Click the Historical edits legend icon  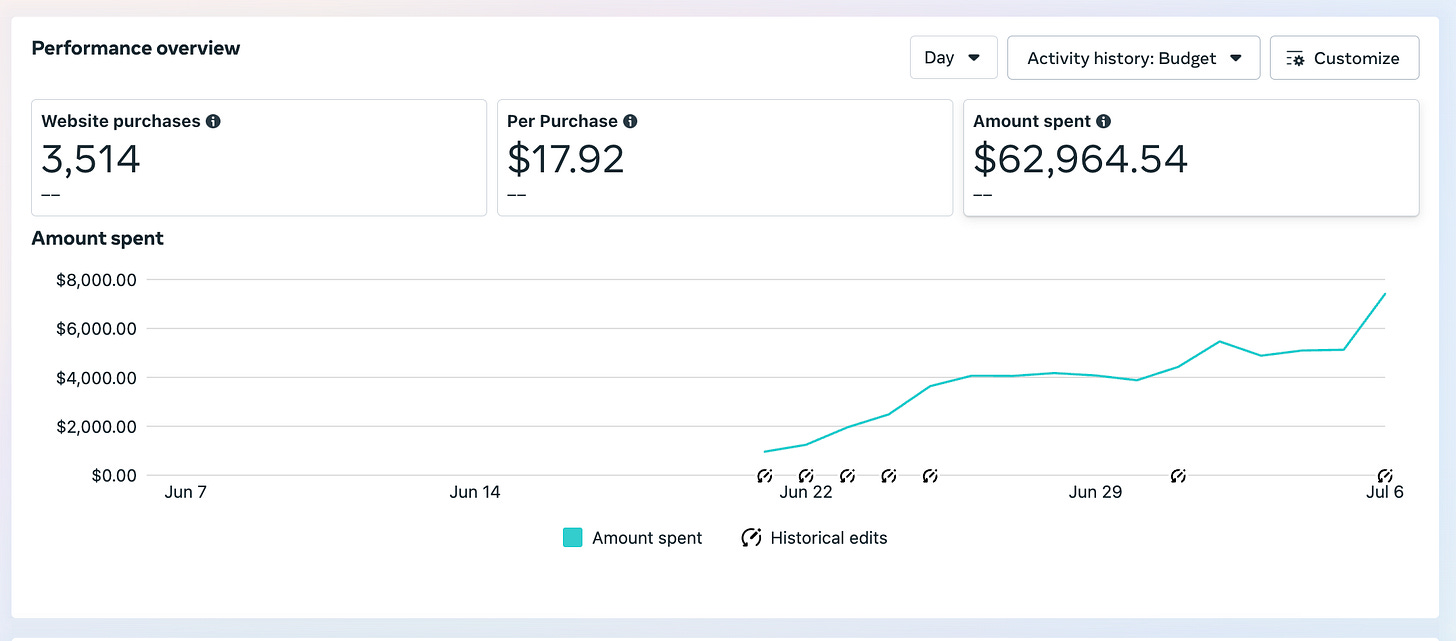pyautogui.click(x=751, y=538)
